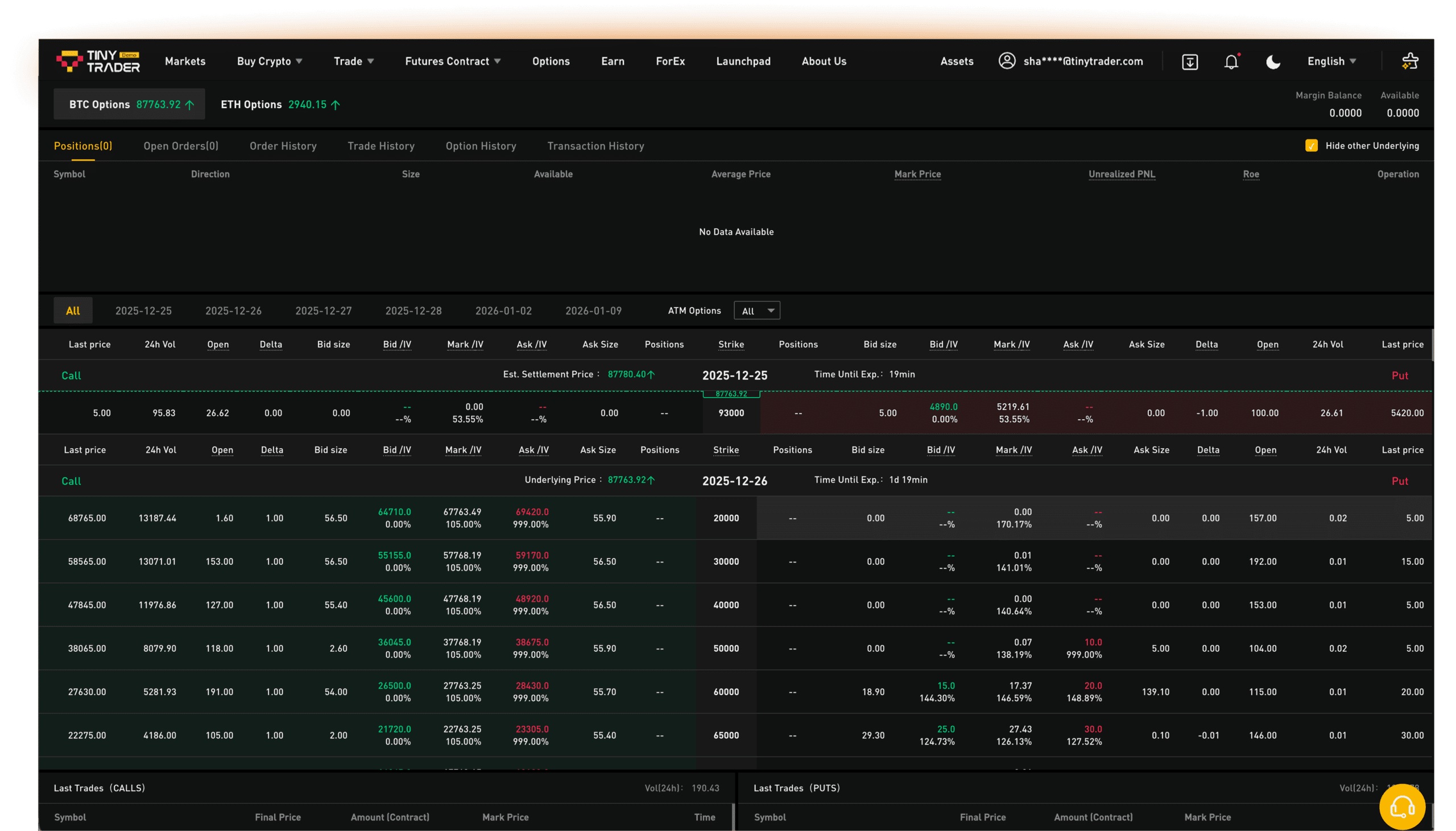Open the Launchpad menu item
The image size is (1456, 831).
(743, 61)
